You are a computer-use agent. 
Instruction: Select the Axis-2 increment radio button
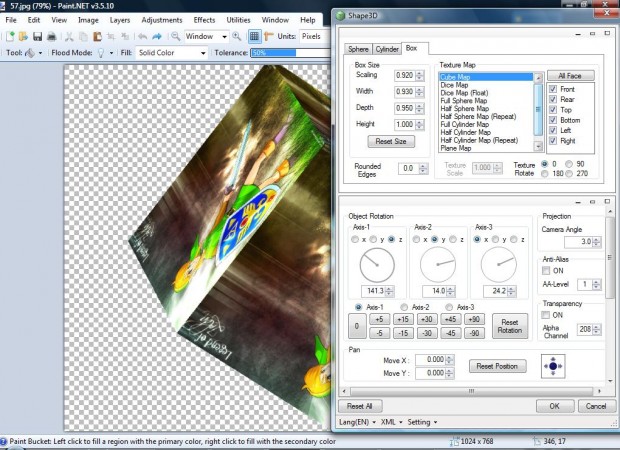pos(404,307)
